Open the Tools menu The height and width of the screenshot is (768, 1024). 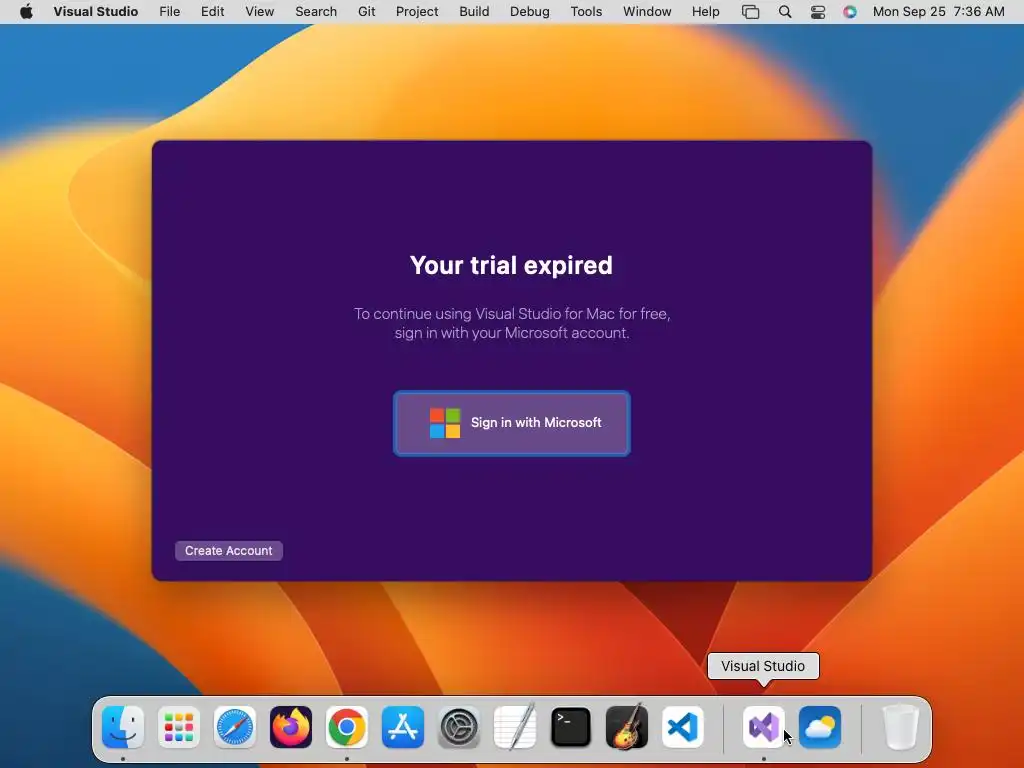(x=586, y=12)
